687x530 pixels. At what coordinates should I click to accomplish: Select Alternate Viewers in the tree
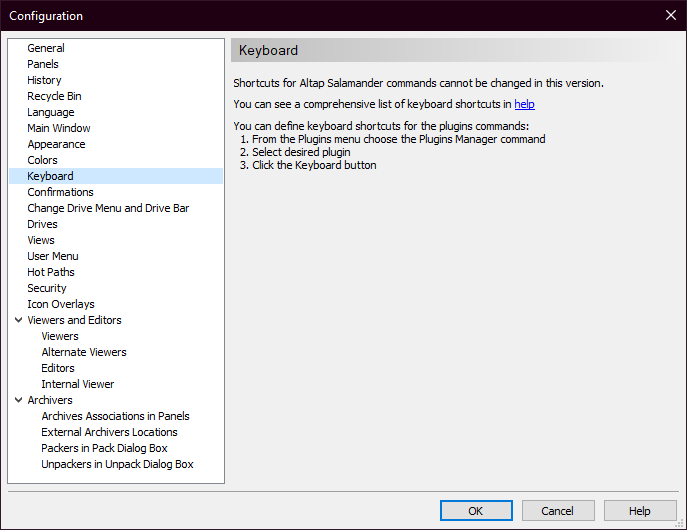pos(84,352)
